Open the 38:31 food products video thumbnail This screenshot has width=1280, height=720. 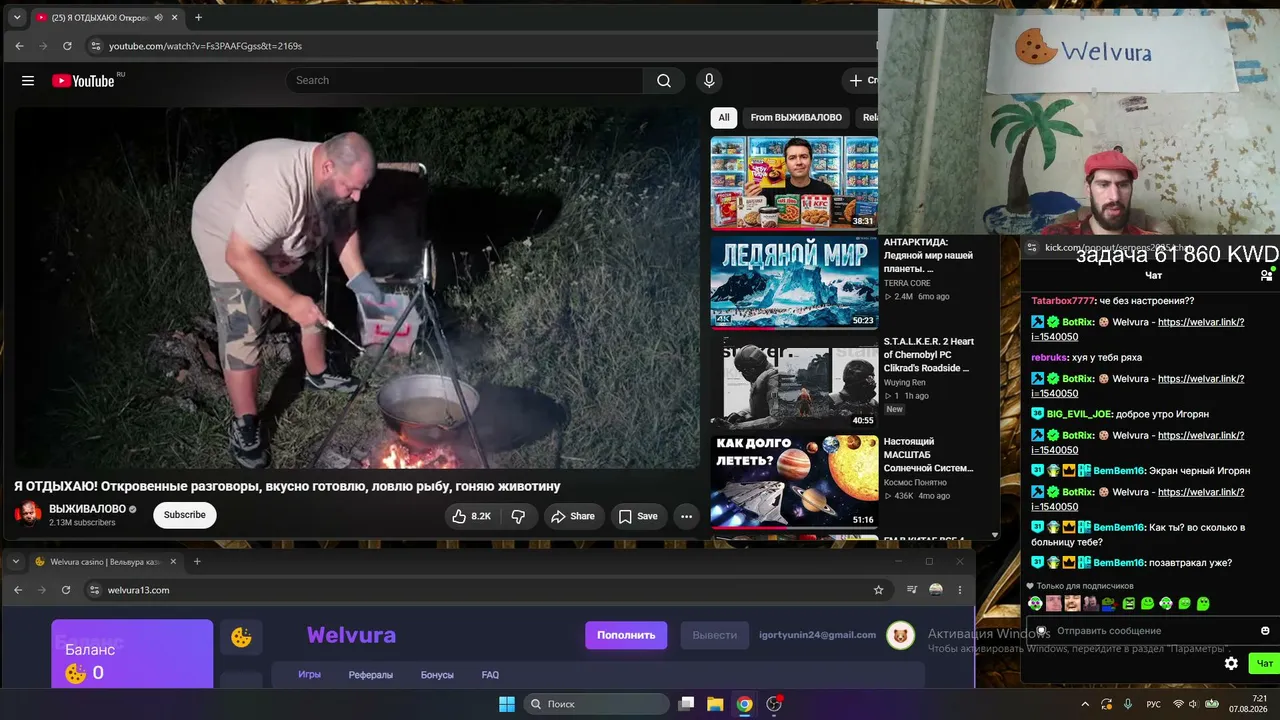794,183
